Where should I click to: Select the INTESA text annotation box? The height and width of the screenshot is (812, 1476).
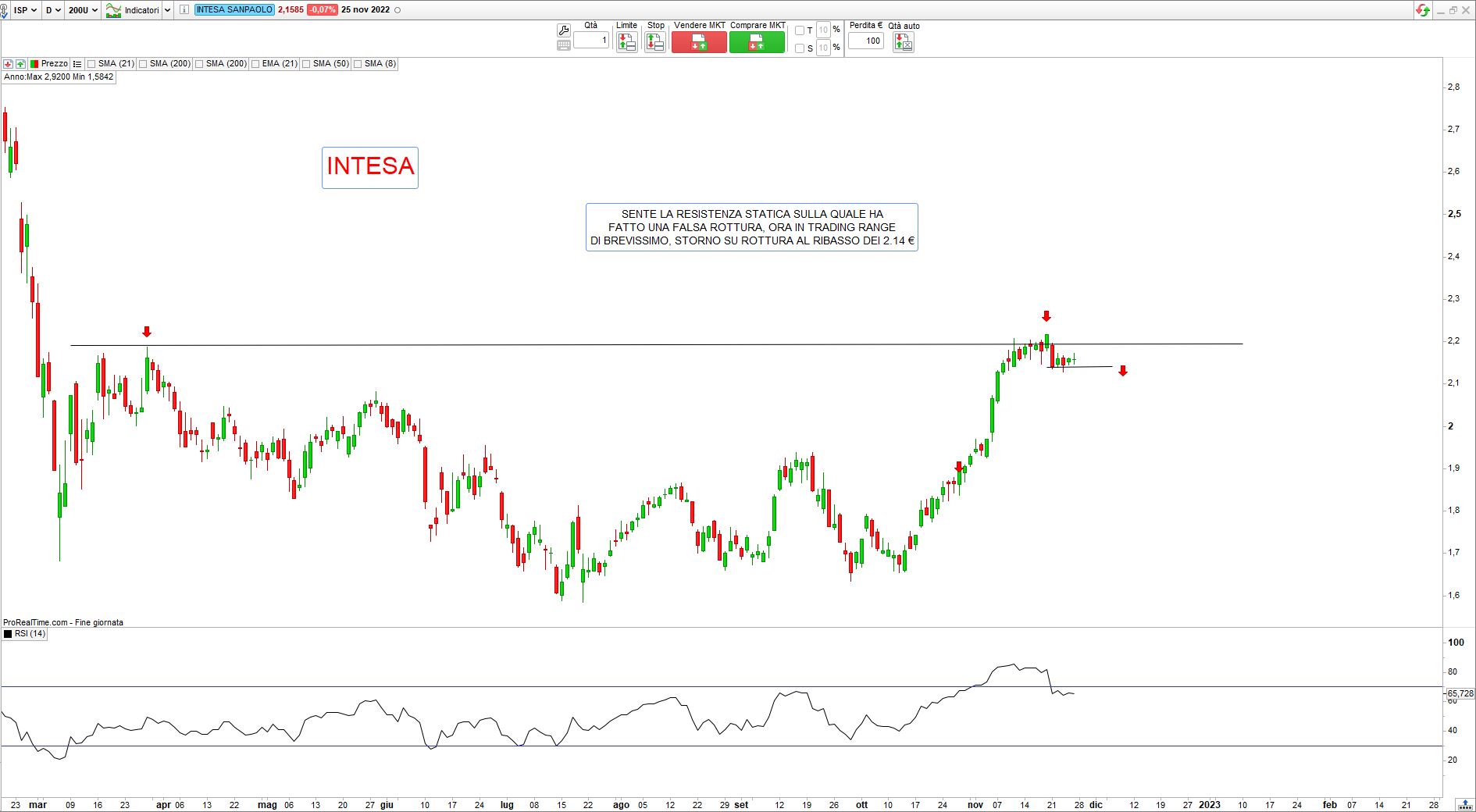[x=370, y=167]
